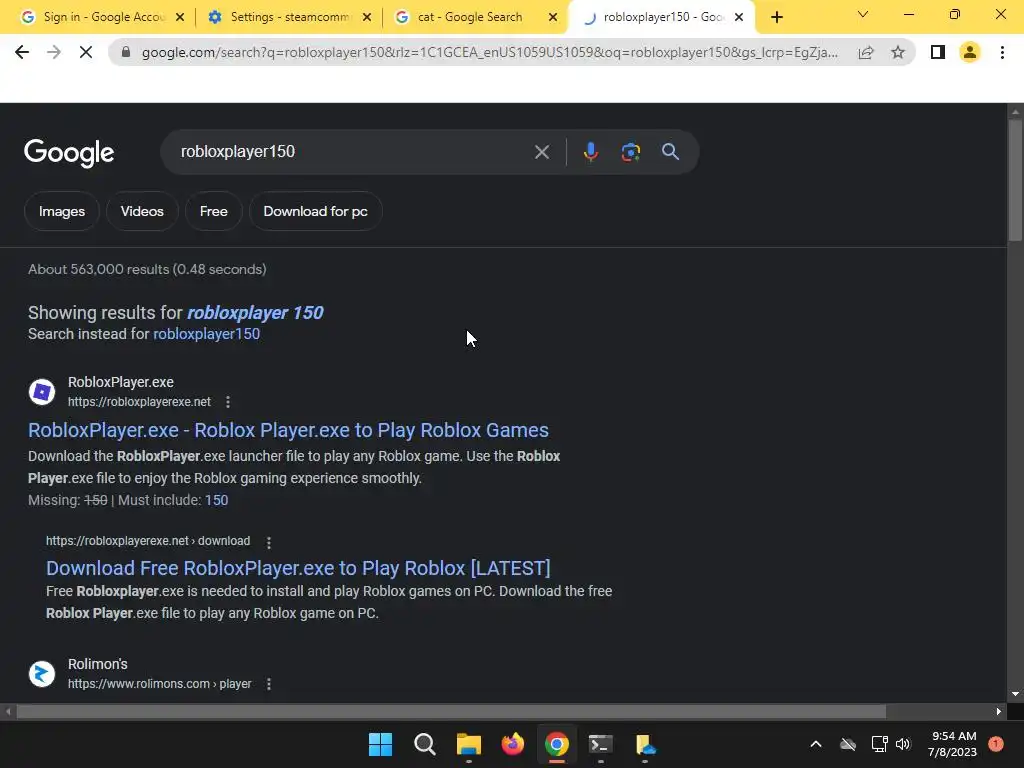The width and height of the screenshot is (1024, 768).
Task: Submit search with magnifier icon
Action: [670, 152]
